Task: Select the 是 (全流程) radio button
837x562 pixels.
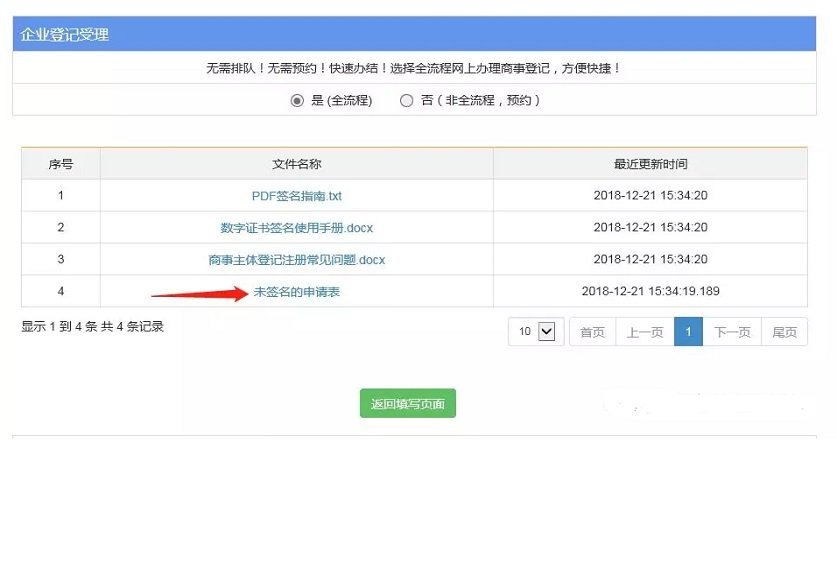Action: tap(297, 100)
